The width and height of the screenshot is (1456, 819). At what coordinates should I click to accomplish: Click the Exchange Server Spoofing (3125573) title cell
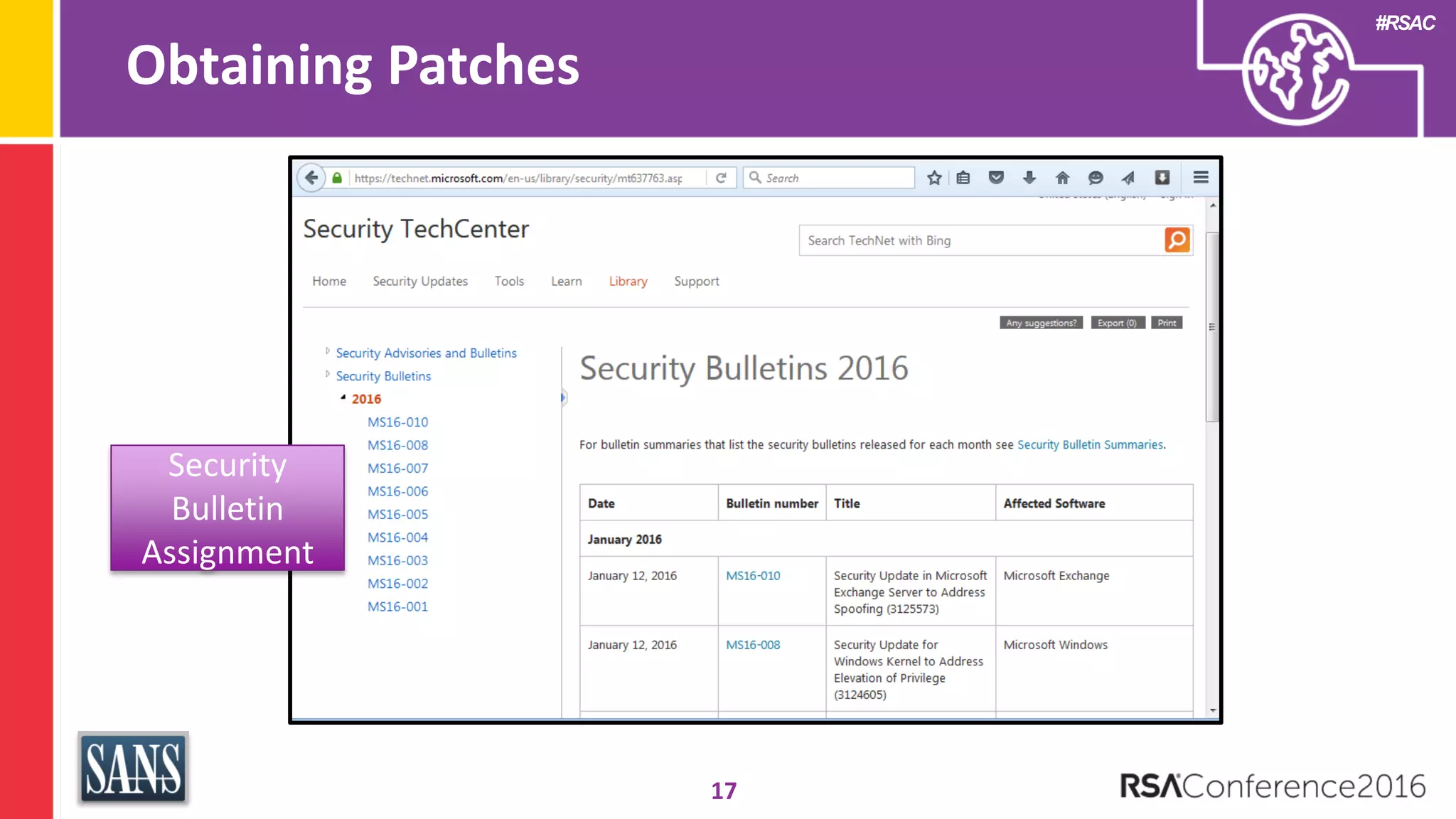(911, 591)
